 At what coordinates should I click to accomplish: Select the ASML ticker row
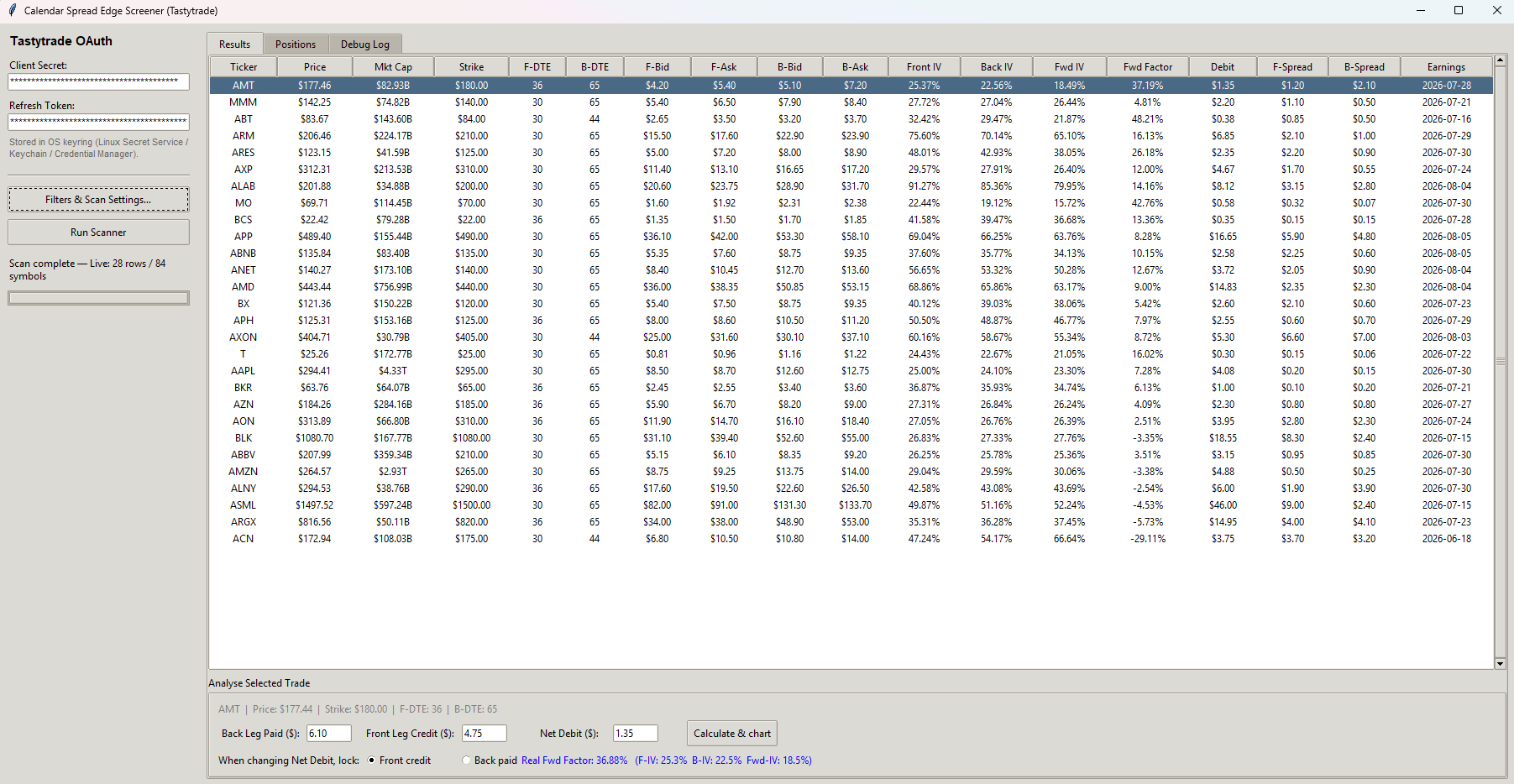click(851, 505)
